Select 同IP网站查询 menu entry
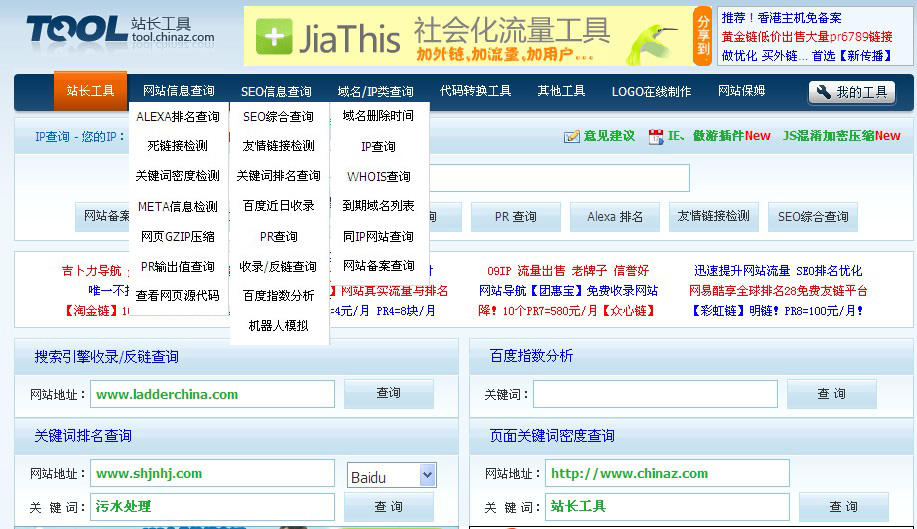This screenshot has height=529, width=917. click(x=378, y=236)
